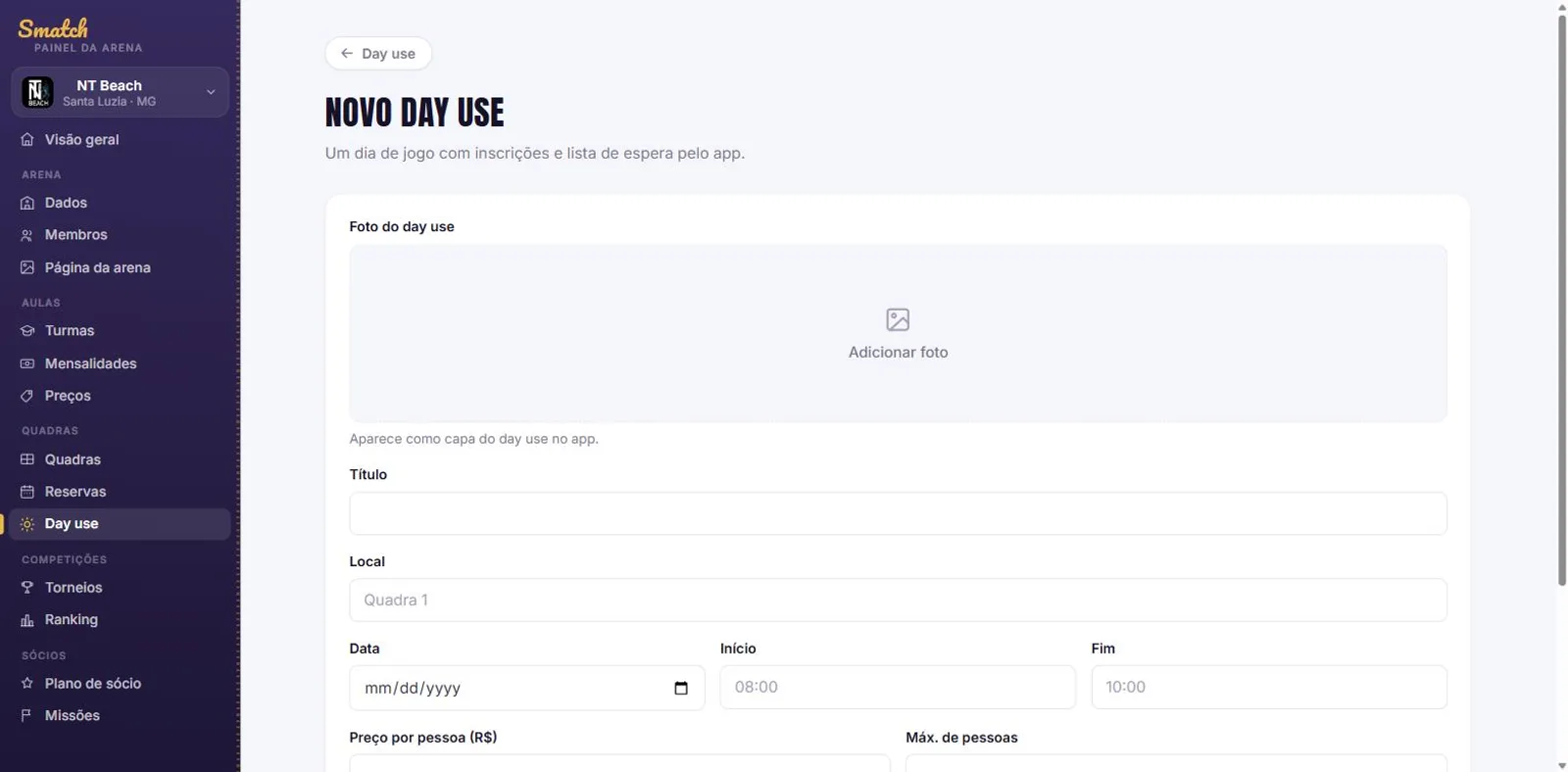Click the NT Beach arena avatar
The width and height of the screenshot is (1568, 772).
pyautogui.click(x=38, y=92)
